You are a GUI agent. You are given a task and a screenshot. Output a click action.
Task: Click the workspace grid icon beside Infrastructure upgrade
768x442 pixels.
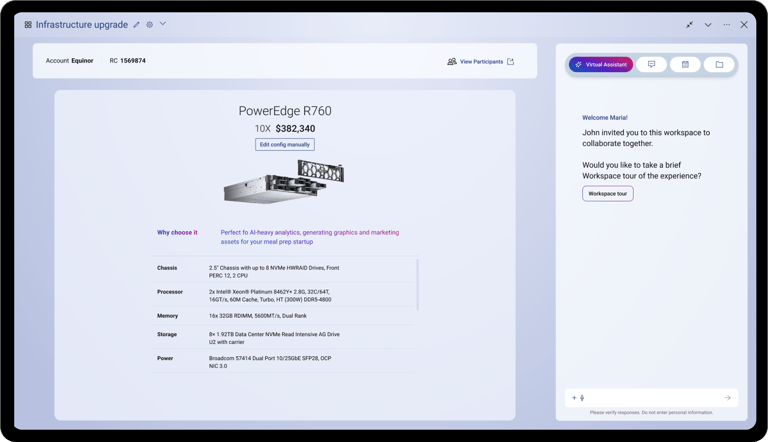(28, 25)
